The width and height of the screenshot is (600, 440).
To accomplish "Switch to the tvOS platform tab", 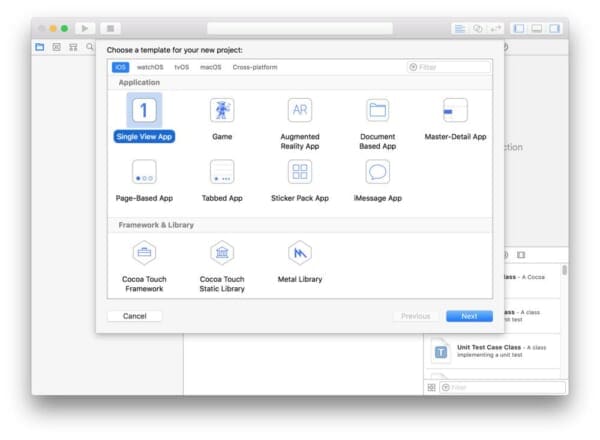I will coord(181,67).
